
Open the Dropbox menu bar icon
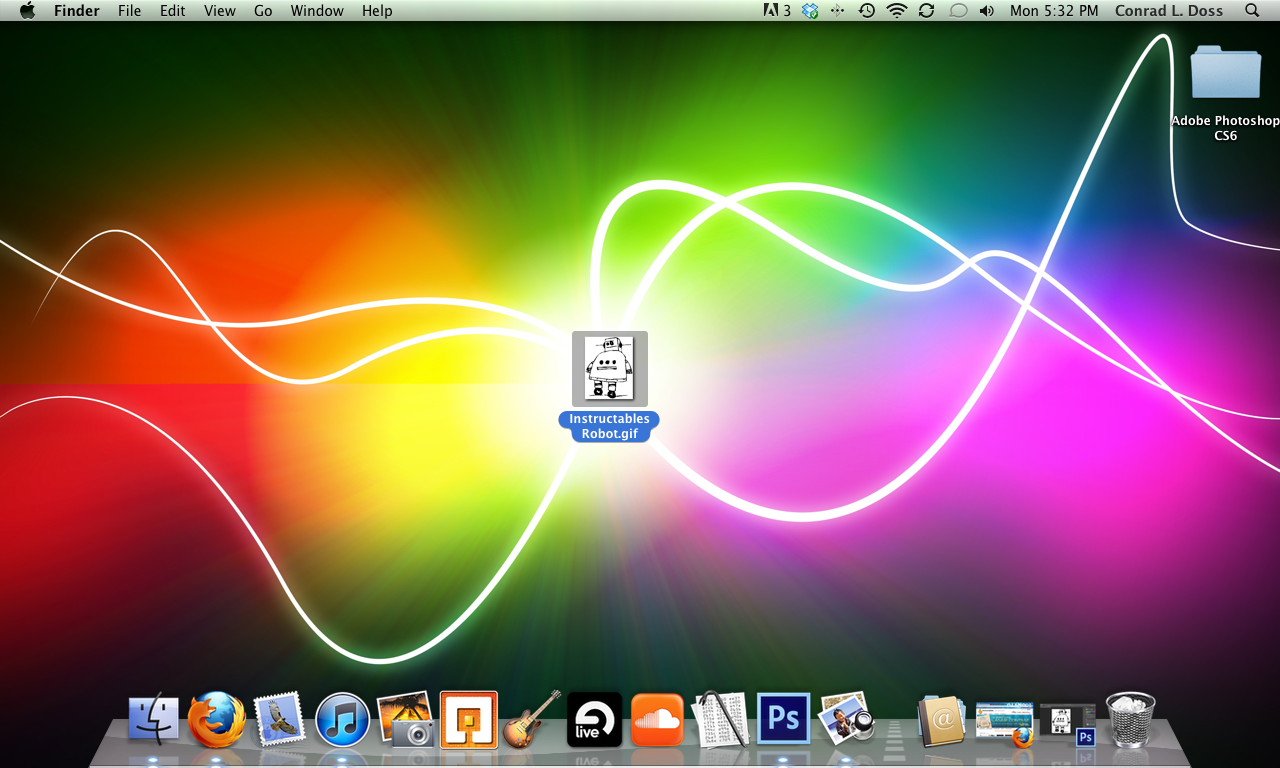[x=810, y=11]
